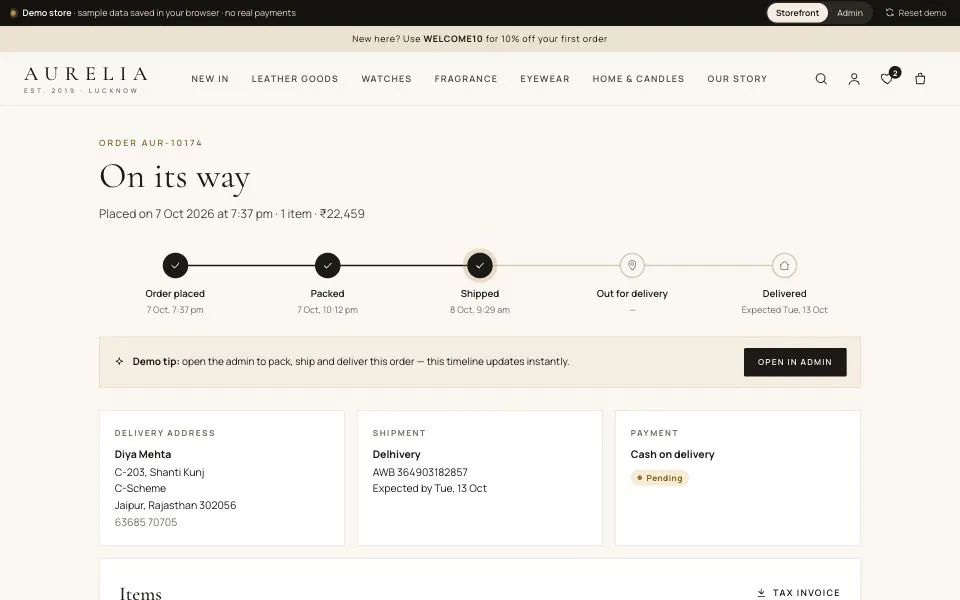Image resolution: width=960 pixels, height=600 pixels.
Task: Click the Packed checkmark step
Action: click(x=328, y=266)
